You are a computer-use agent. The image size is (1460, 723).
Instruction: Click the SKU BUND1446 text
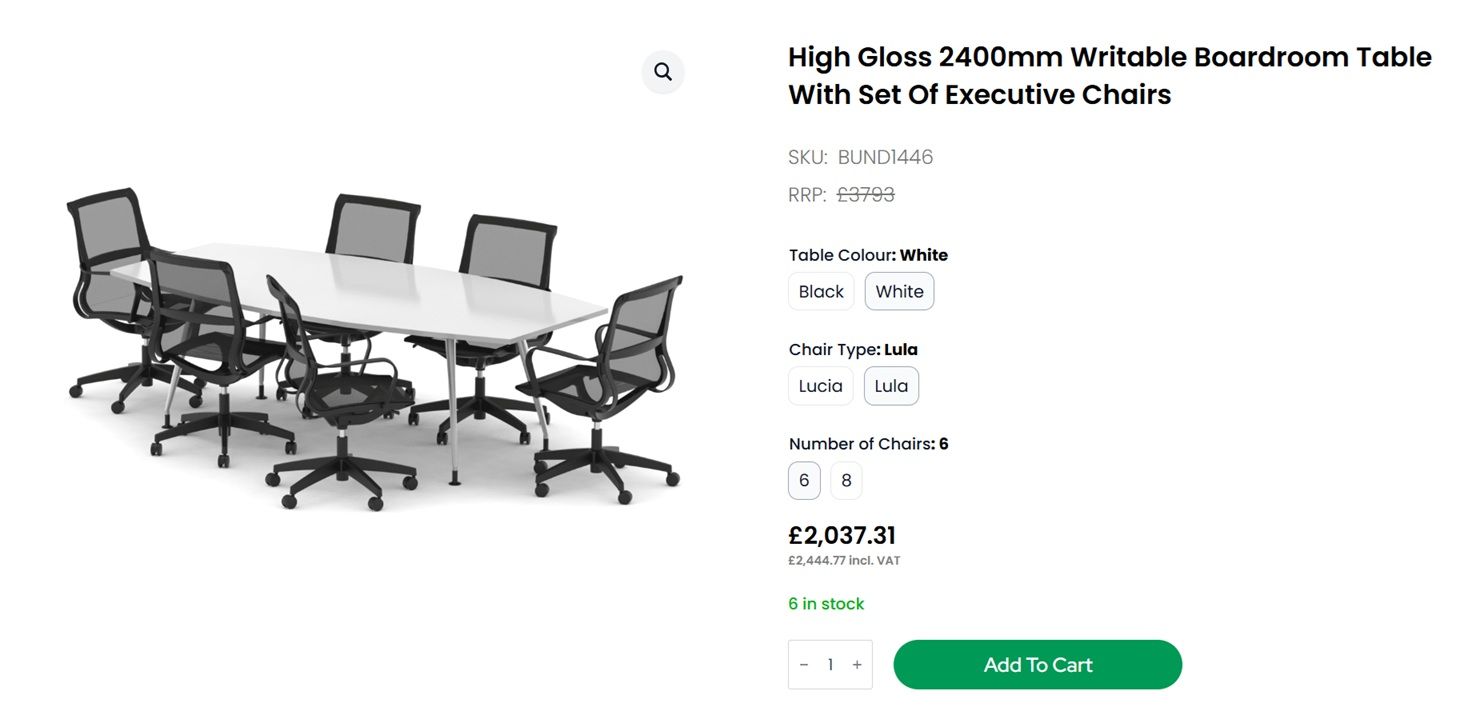(x=860, y=157)
